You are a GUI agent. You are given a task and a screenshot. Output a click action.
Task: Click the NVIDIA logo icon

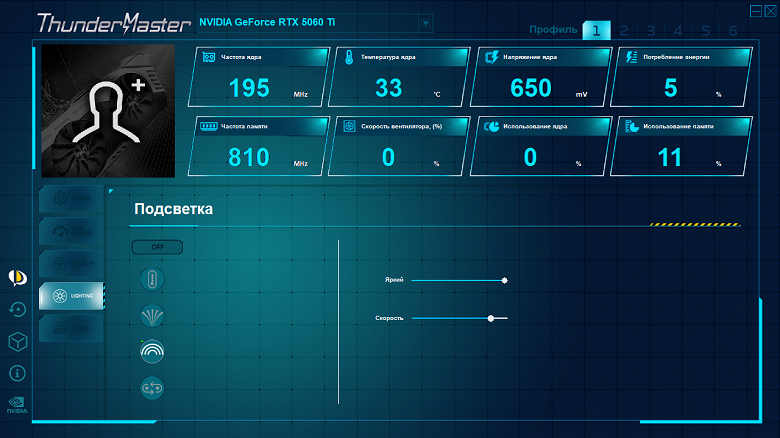pyautogui.click(x=17, y=405)
